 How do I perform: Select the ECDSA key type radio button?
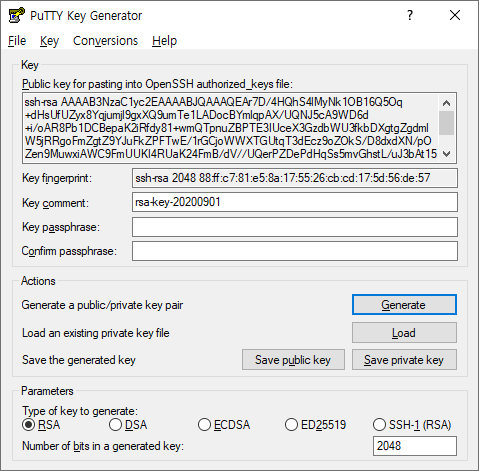point(204,425)
